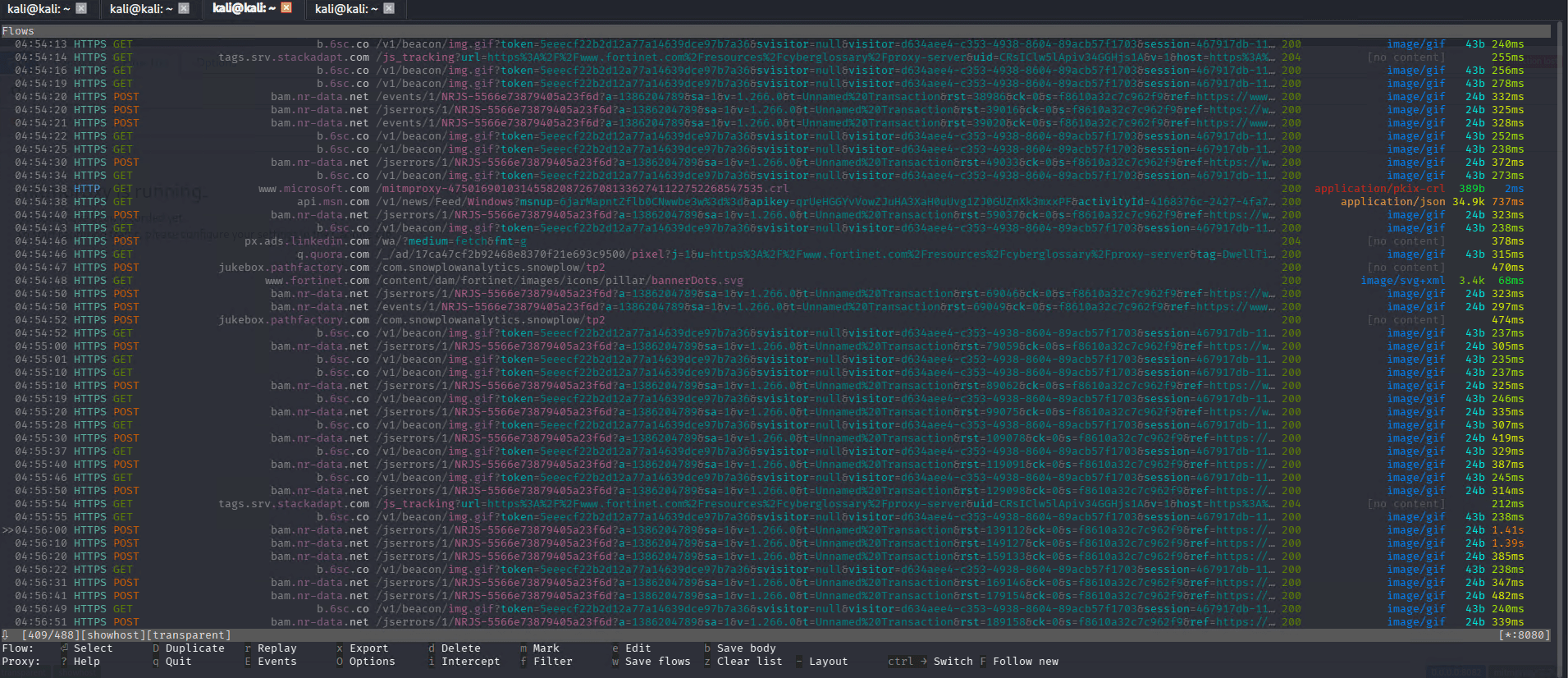
Task: Select the 04:54:13 b.6sc.co flow
Action: (x=775, y=44)
